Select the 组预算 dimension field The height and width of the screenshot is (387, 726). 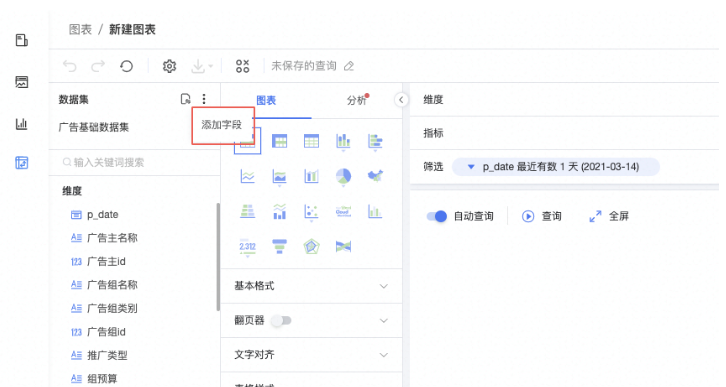coord(94,379)
